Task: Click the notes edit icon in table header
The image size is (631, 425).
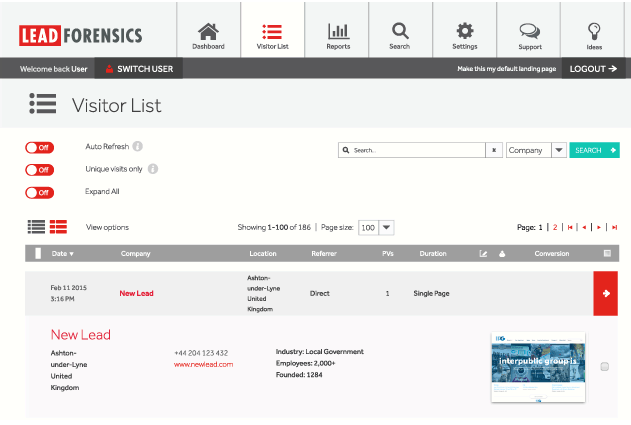Action: [x=483, y=254]
